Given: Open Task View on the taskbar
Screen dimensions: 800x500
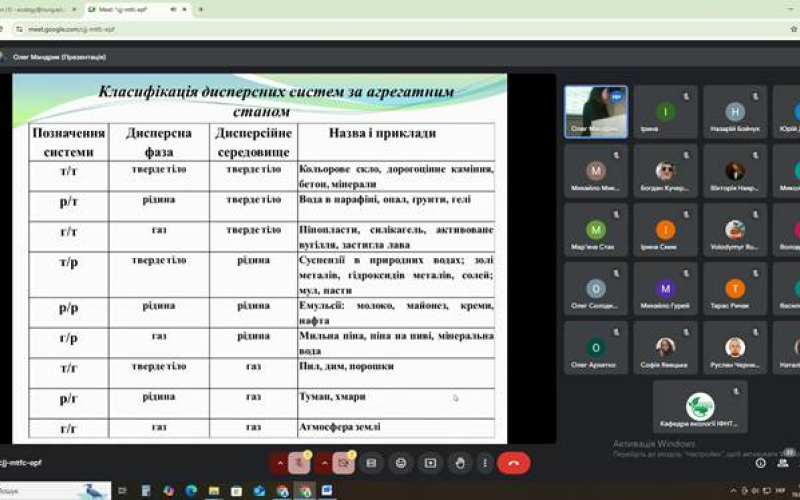Looking at the screenshot, I should click(122, 491).
